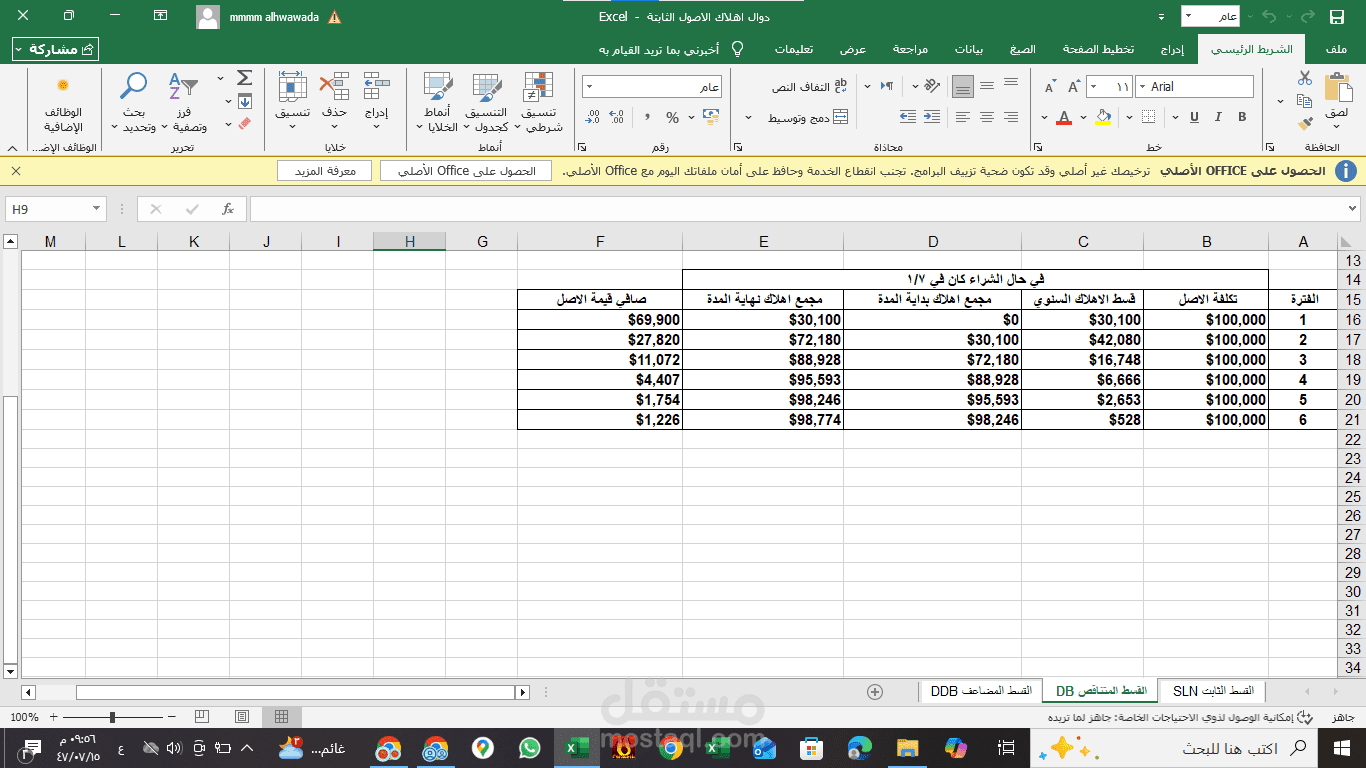Expand the formula bar
The height and width of the screenshot is (768, 1366).
pos(1353,209)
